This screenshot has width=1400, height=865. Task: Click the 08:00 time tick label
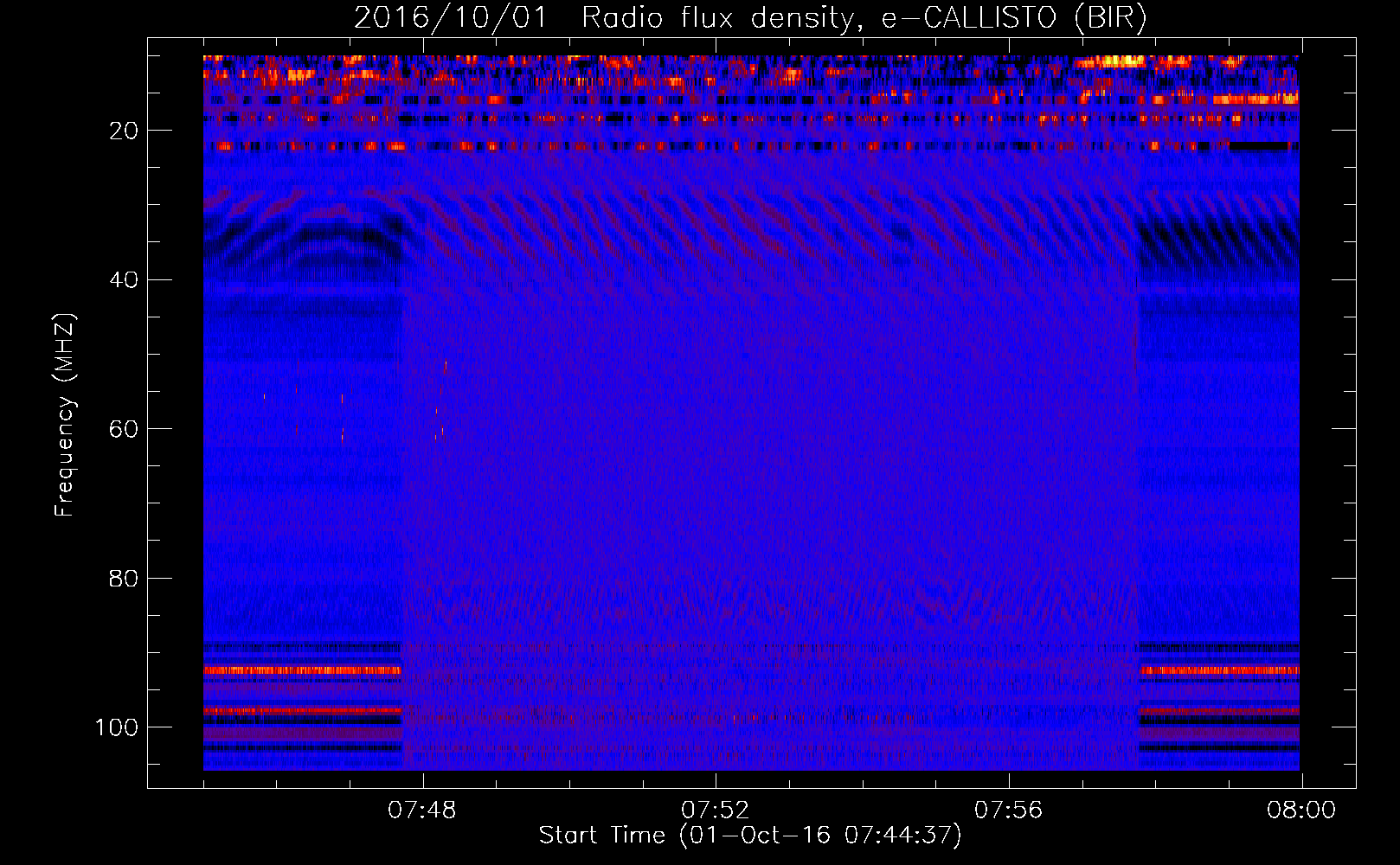click(x=1301, y=811)
